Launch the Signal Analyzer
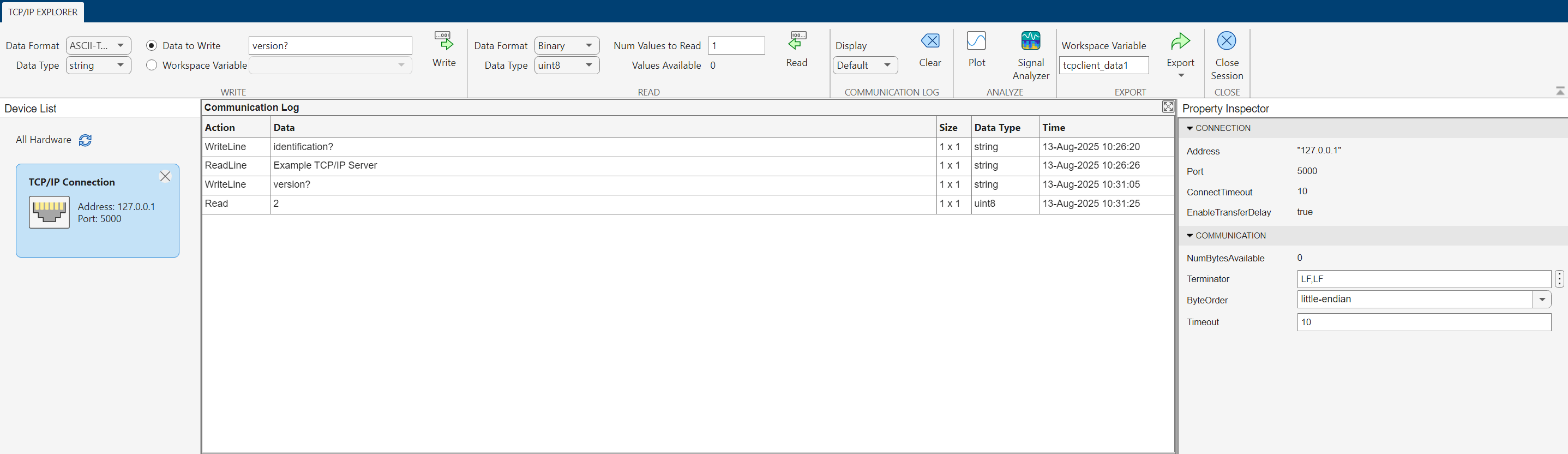 pyautogui.click(x=1030, y=41)
